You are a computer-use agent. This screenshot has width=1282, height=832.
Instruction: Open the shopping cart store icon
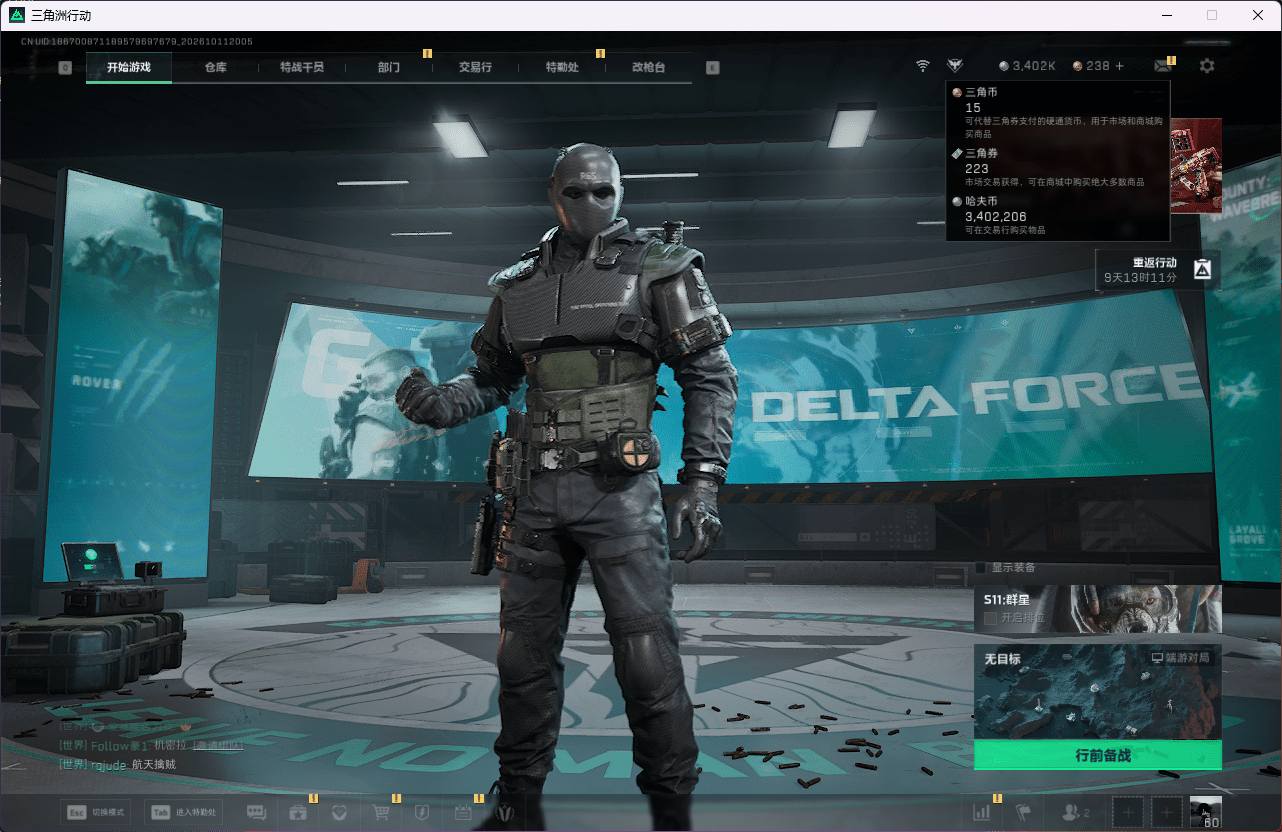[x=381, y=812]
